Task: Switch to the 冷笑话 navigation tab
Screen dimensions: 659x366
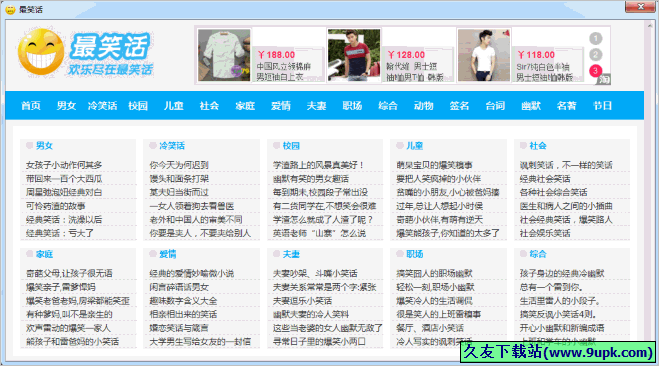Action: point(102,106)
